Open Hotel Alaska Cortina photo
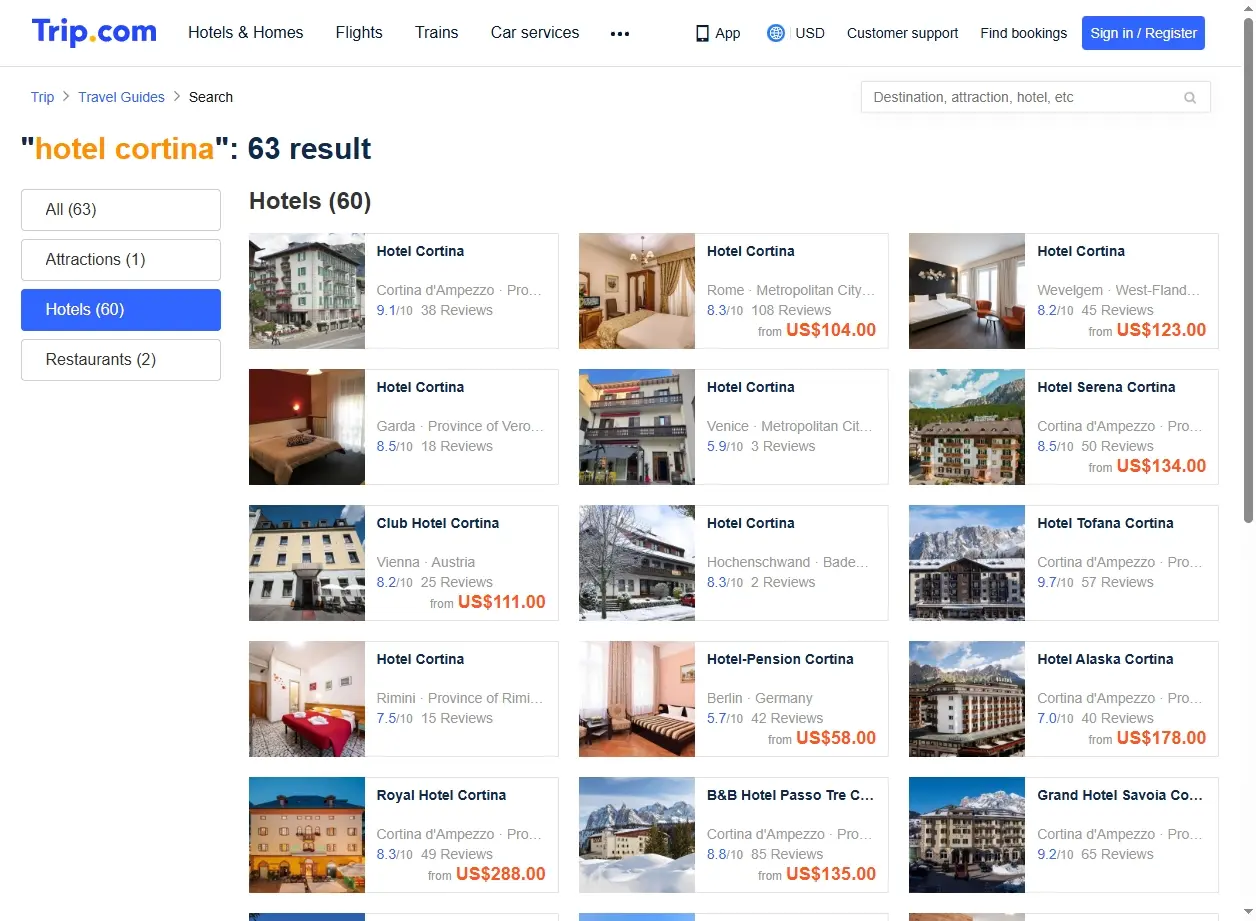Viewport: 1256px width, 921px height. tap(967, 699)
